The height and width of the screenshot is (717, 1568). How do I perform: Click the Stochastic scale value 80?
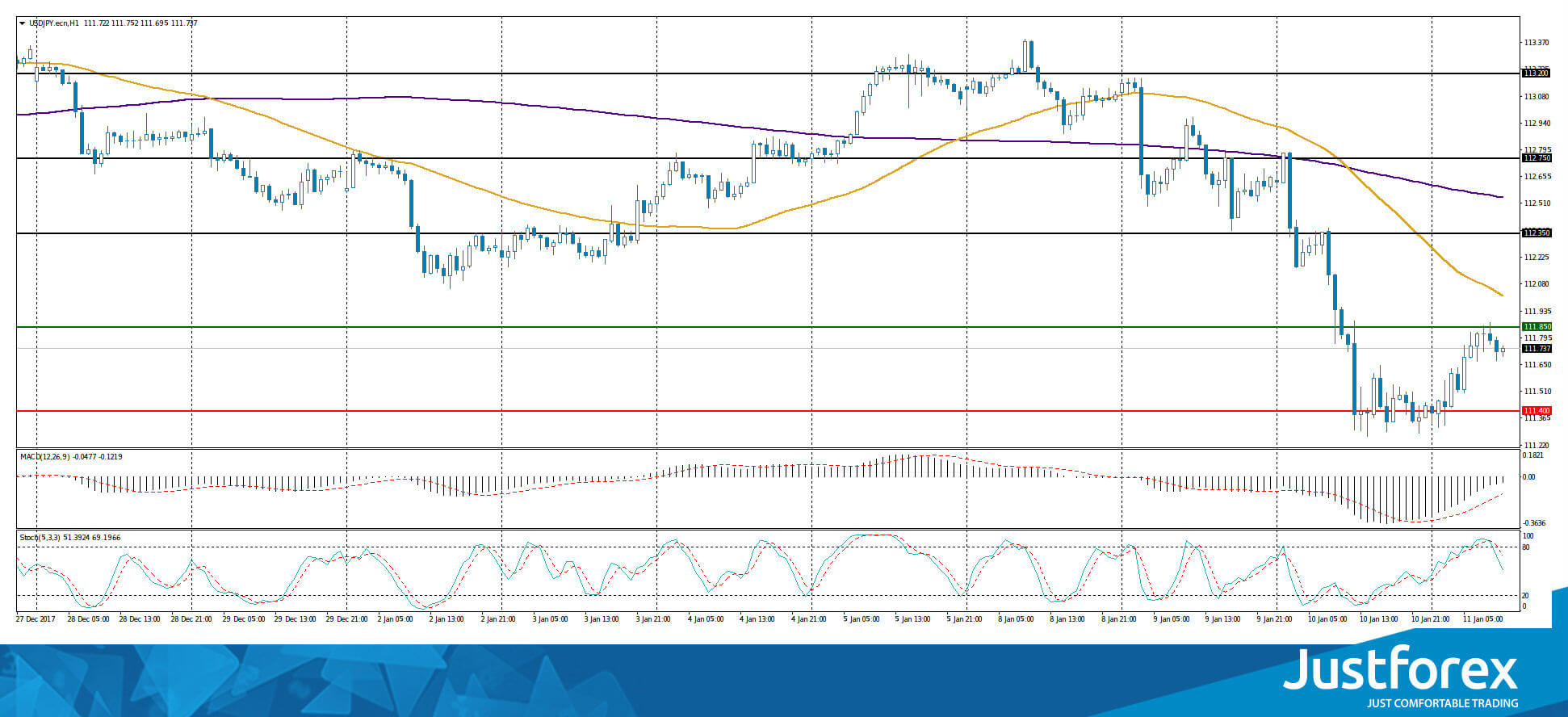1526,547
